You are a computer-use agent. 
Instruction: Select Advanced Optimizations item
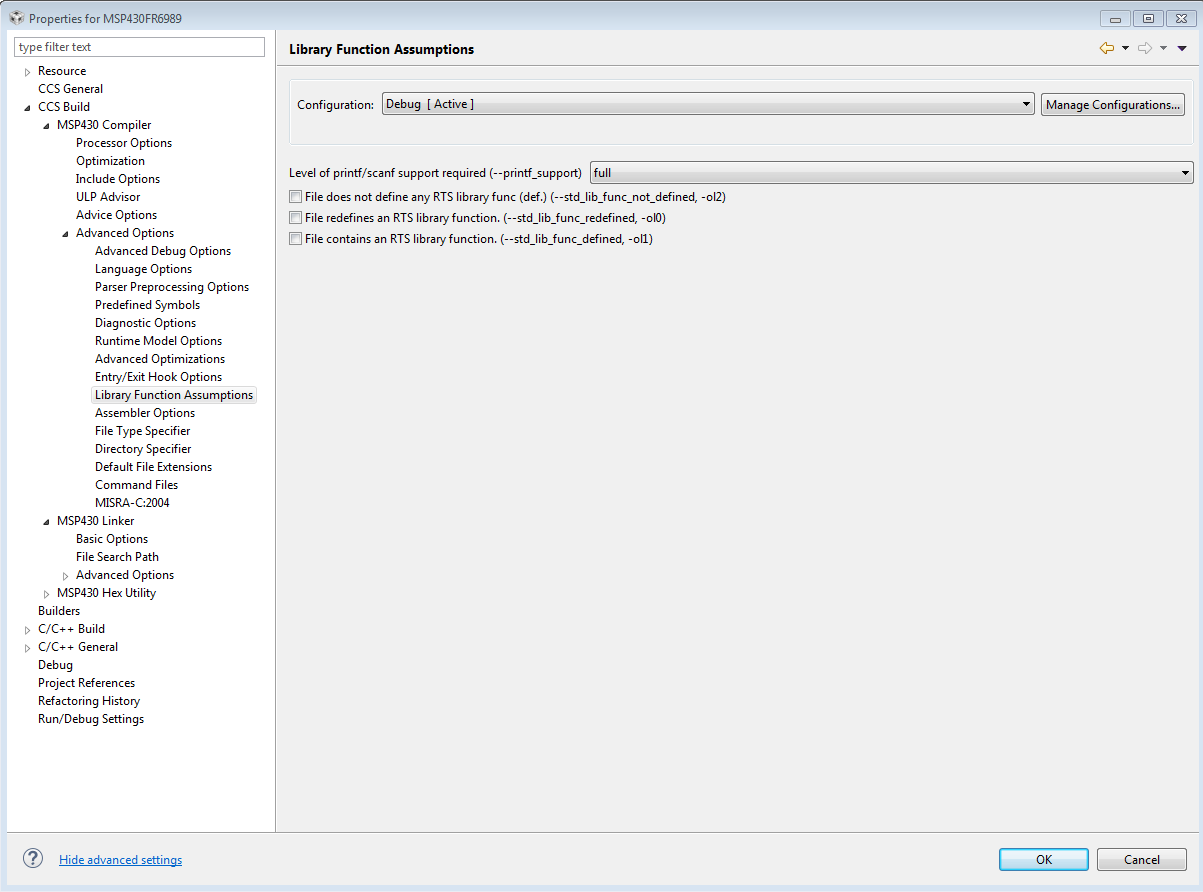point(160,359)
